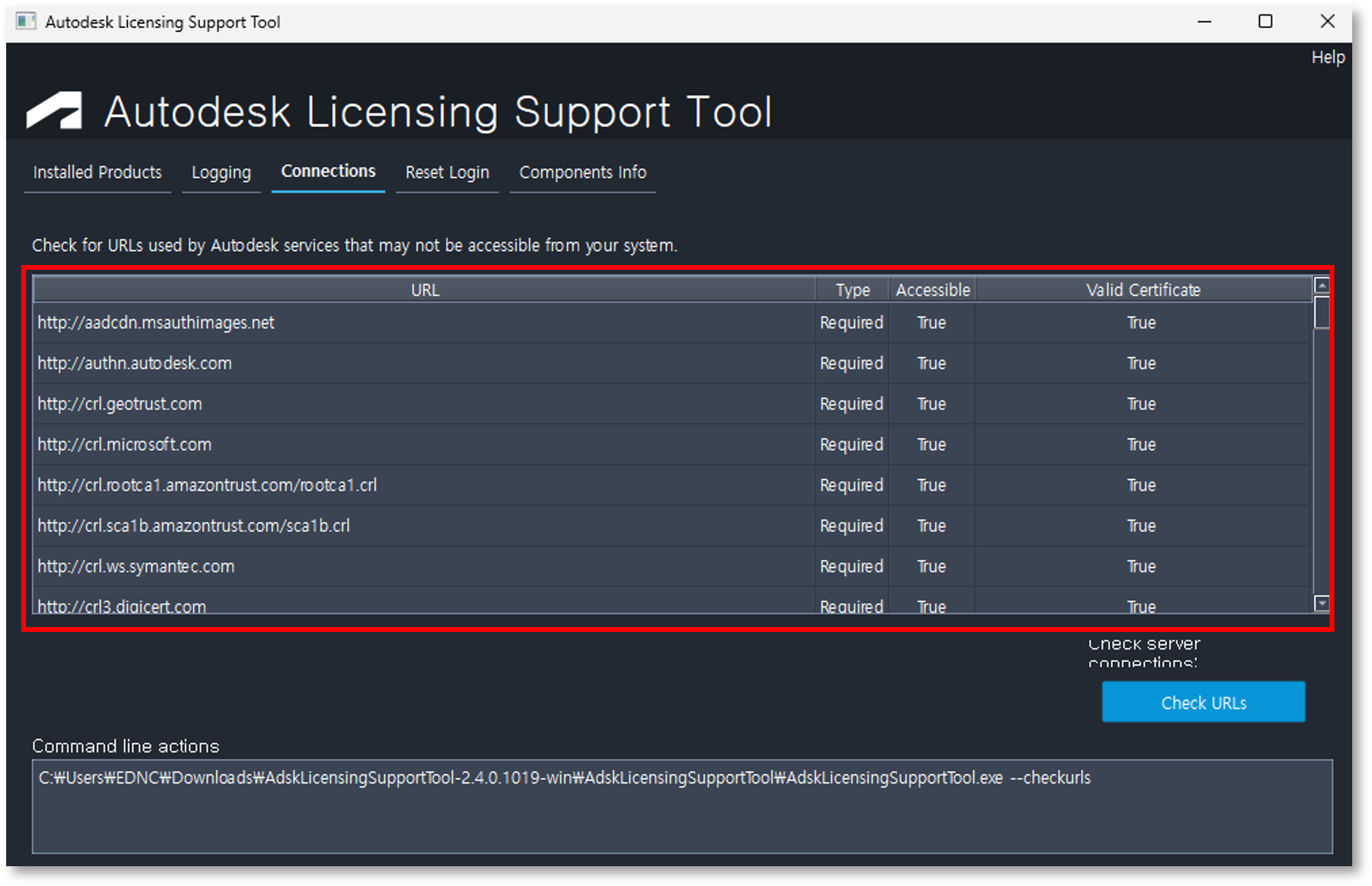Sort by the URL column header
The image size is (1372, 886).
[424, 290]
